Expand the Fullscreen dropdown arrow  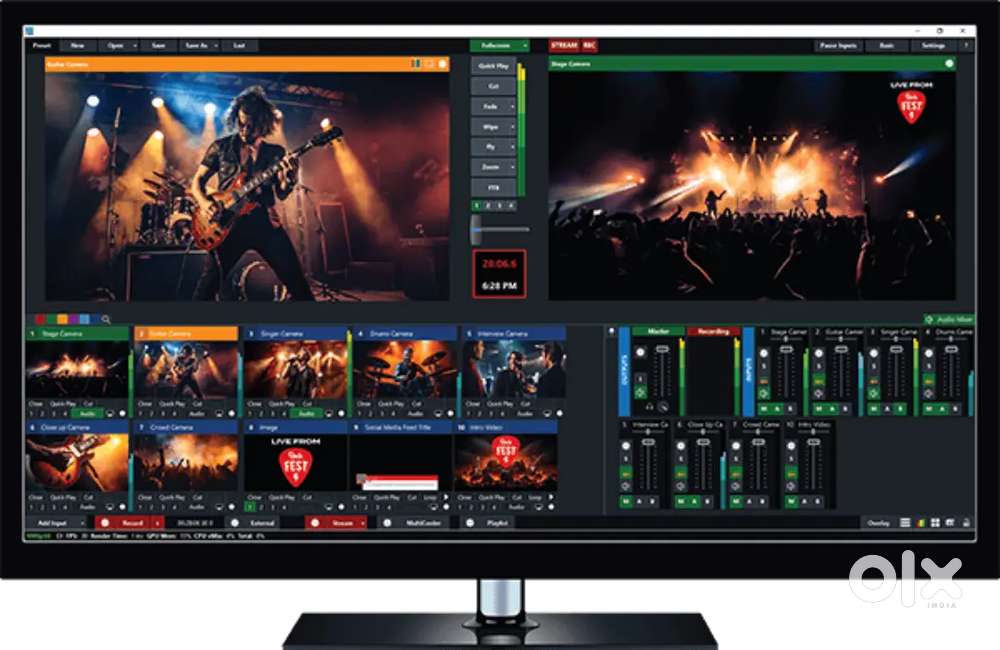[x=523, y=46]
